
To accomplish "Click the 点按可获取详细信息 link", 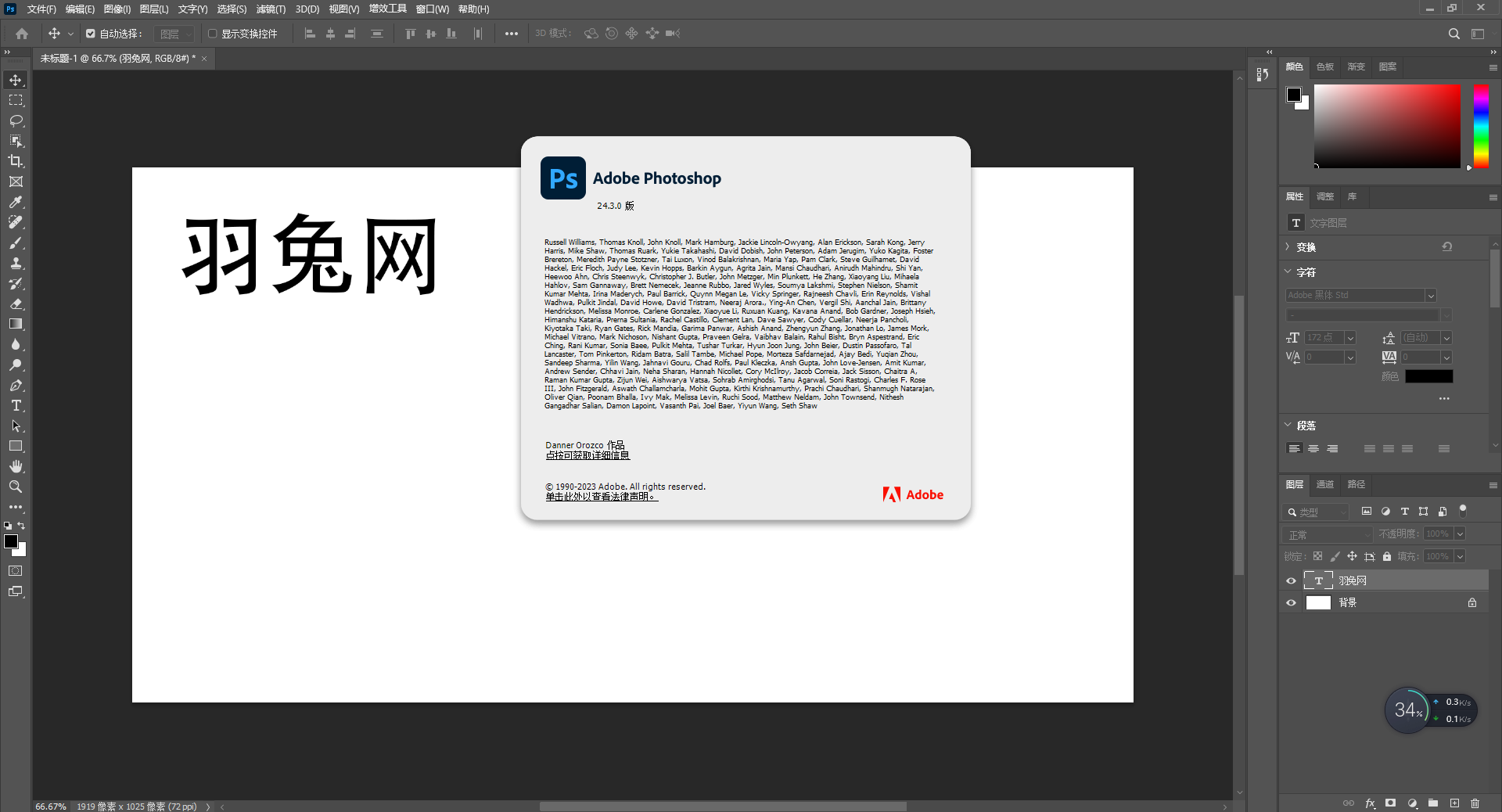I will point(588,455).
